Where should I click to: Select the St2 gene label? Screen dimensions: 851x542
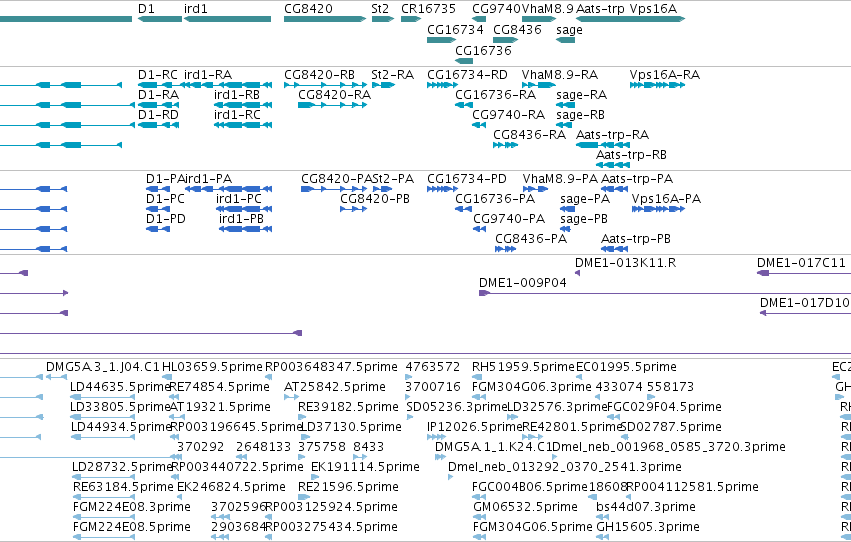[380, 9]
